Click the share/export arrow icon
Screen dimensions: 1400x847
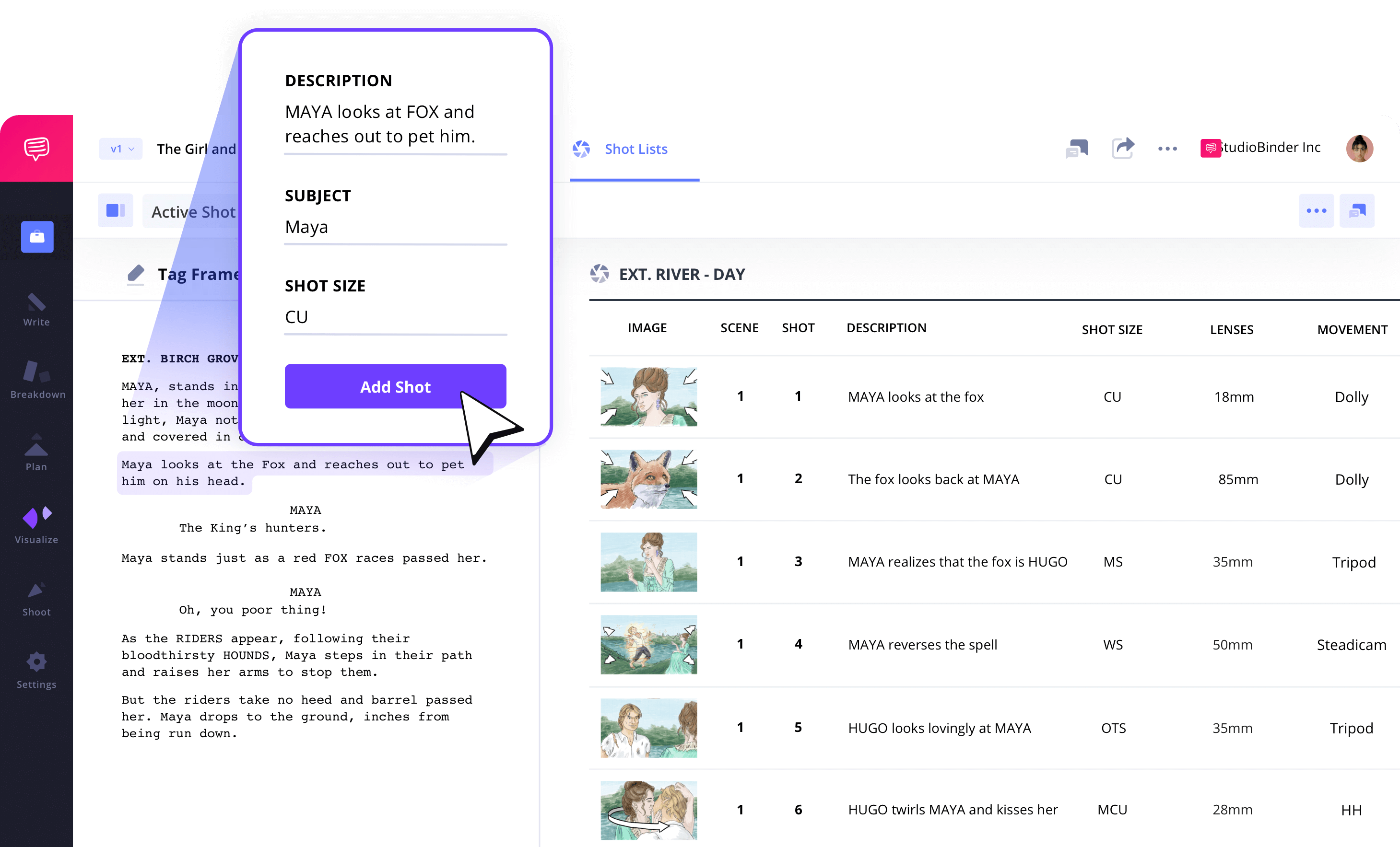click(1123, 148)
